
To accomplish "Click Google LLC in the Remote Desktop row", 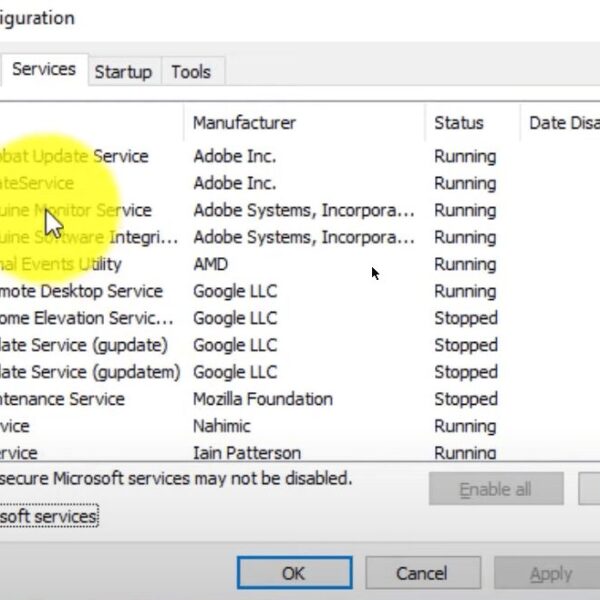I will coord(235,291).
